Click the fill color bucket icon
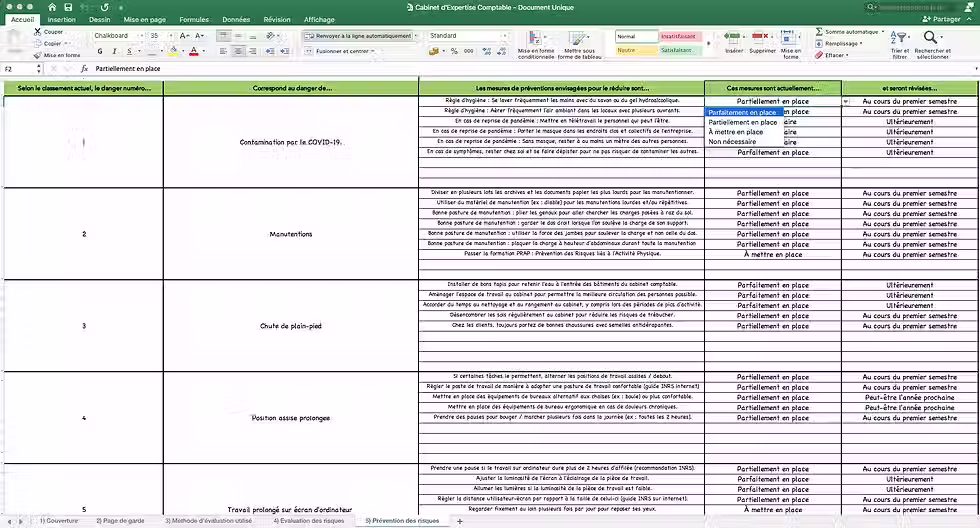The image size is (980, 528). (x=174, y=51)
